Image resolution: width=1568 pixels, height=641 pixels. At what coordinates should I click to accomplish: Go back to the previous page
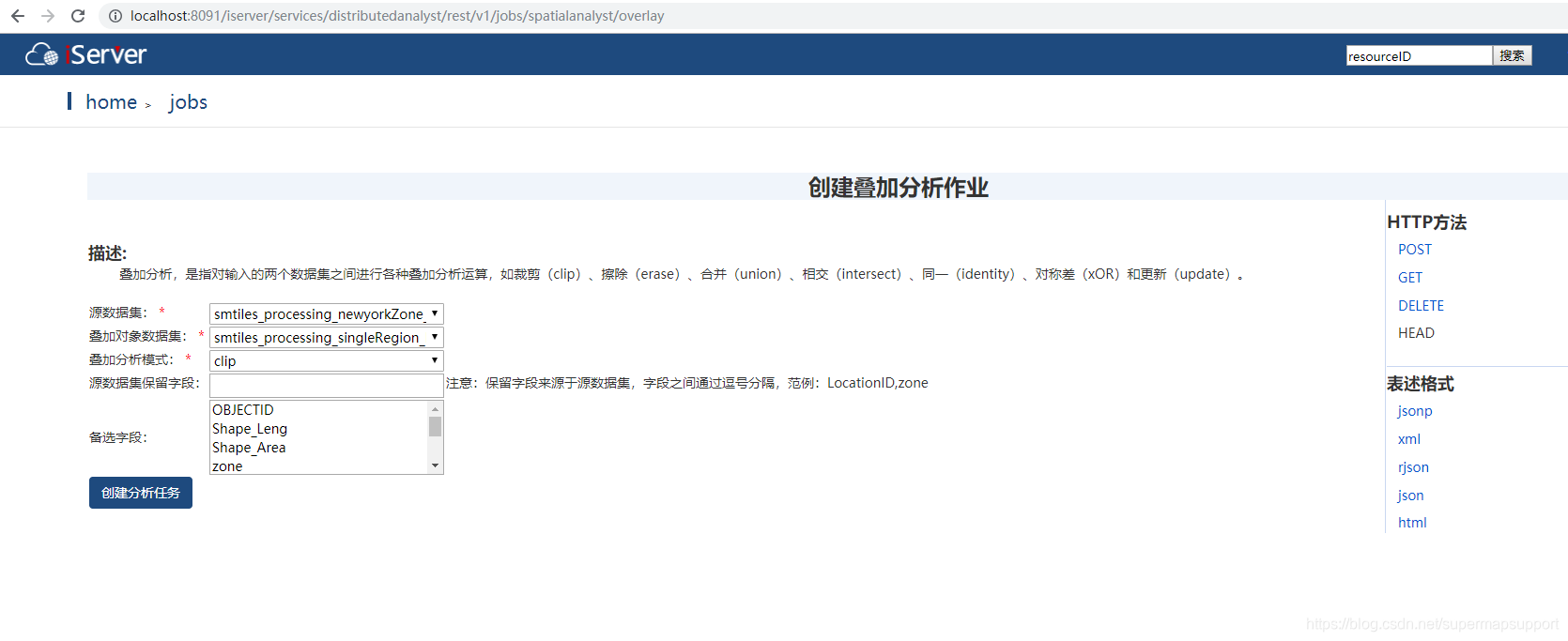point(18,16)
